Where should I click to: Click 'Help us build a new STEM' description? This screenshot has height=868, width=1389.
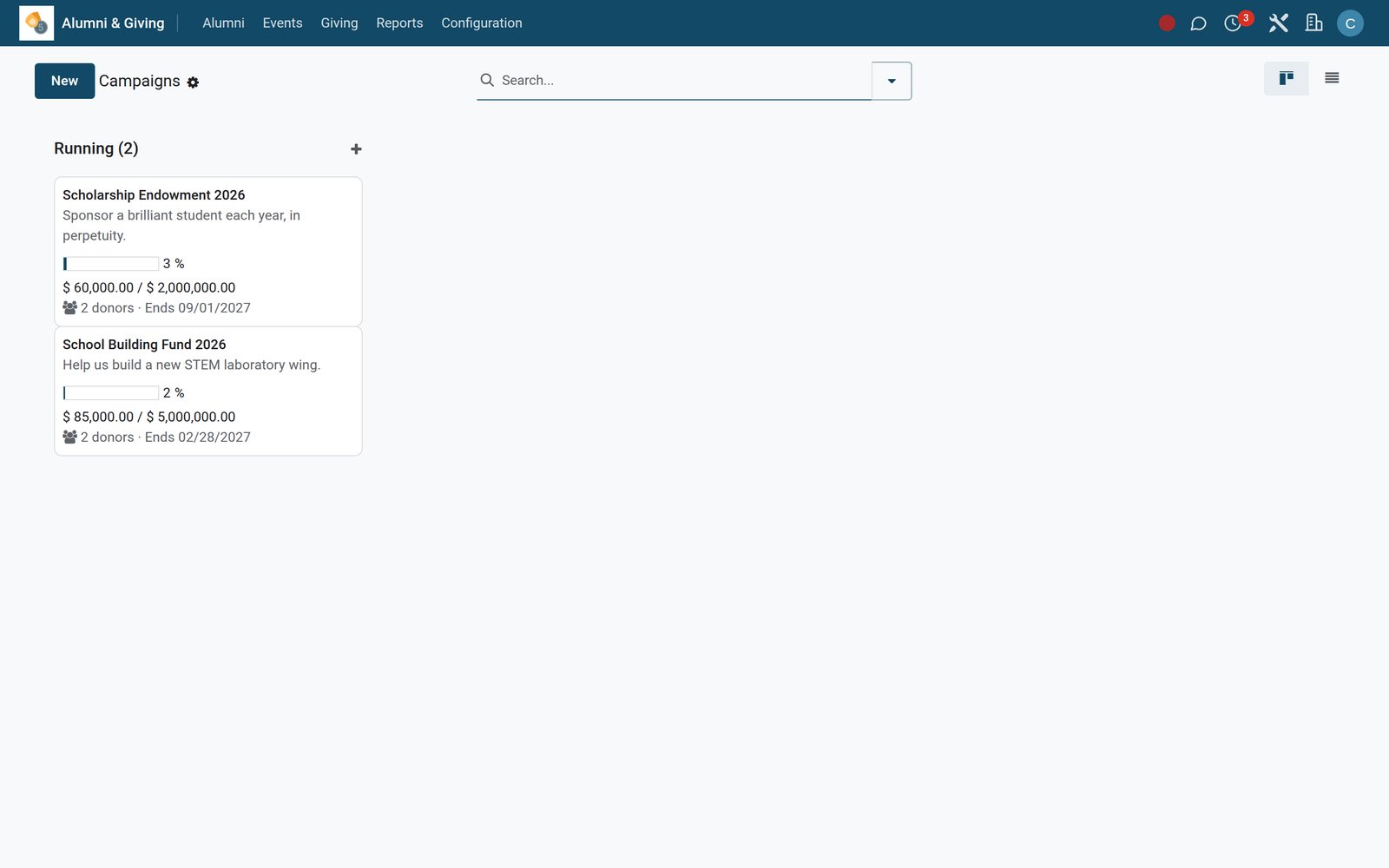[x=192, y=365]
